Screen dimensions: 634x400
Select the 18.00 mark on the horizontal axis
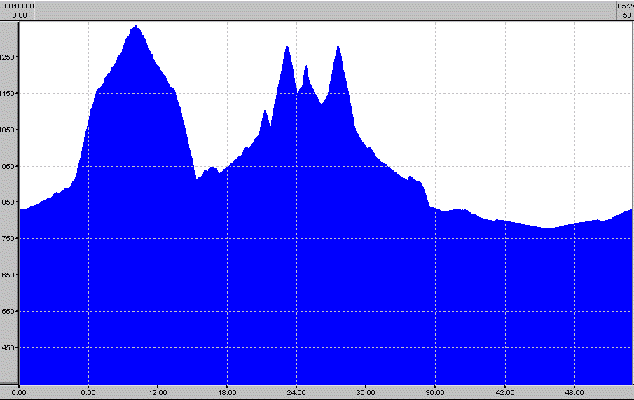[227, 392]
